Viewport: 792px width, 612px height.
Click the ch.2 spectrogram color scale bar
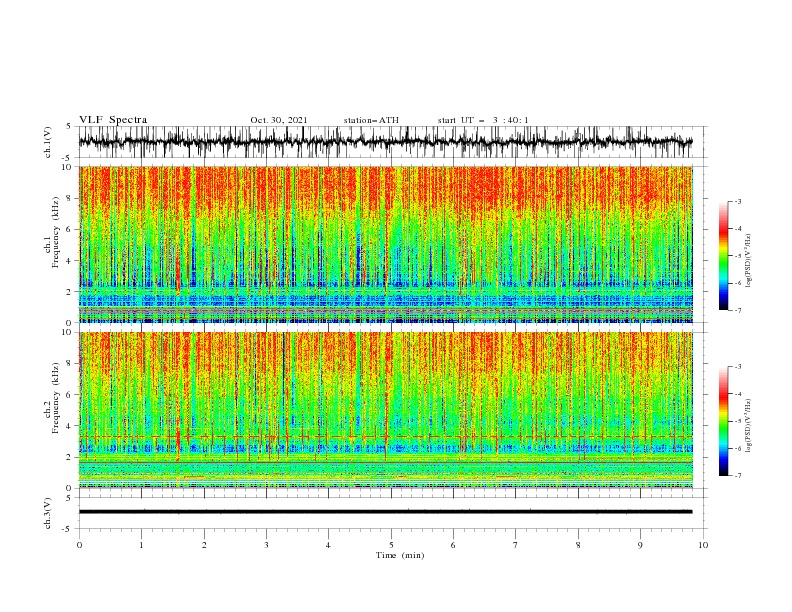724,421
